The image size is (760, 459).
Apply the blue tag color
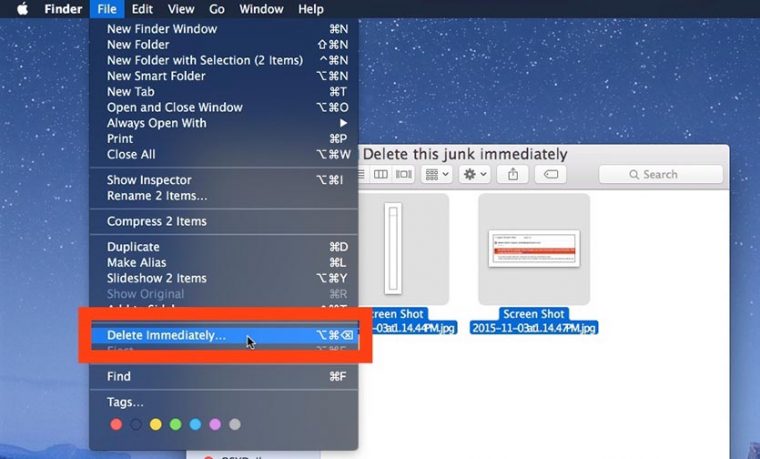pyautogui.click(x=195, y=425)
